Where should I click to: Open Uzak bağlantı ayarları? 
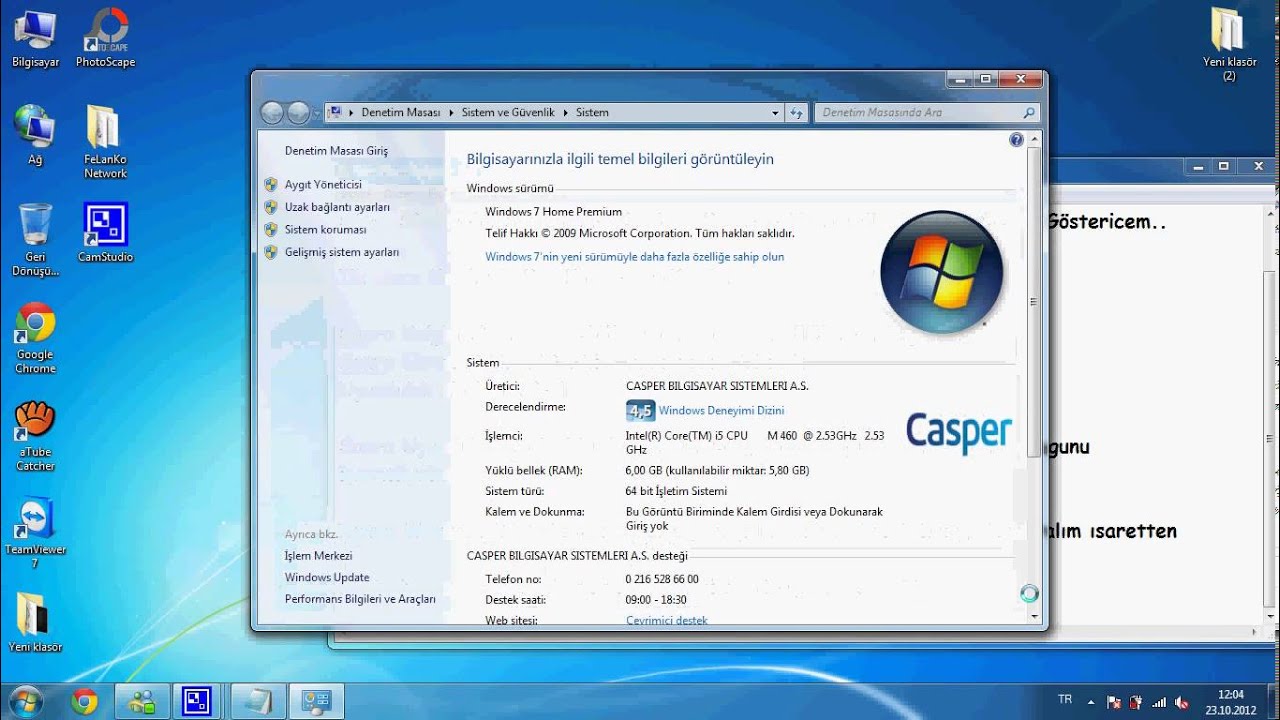click(x=337, y=207)
